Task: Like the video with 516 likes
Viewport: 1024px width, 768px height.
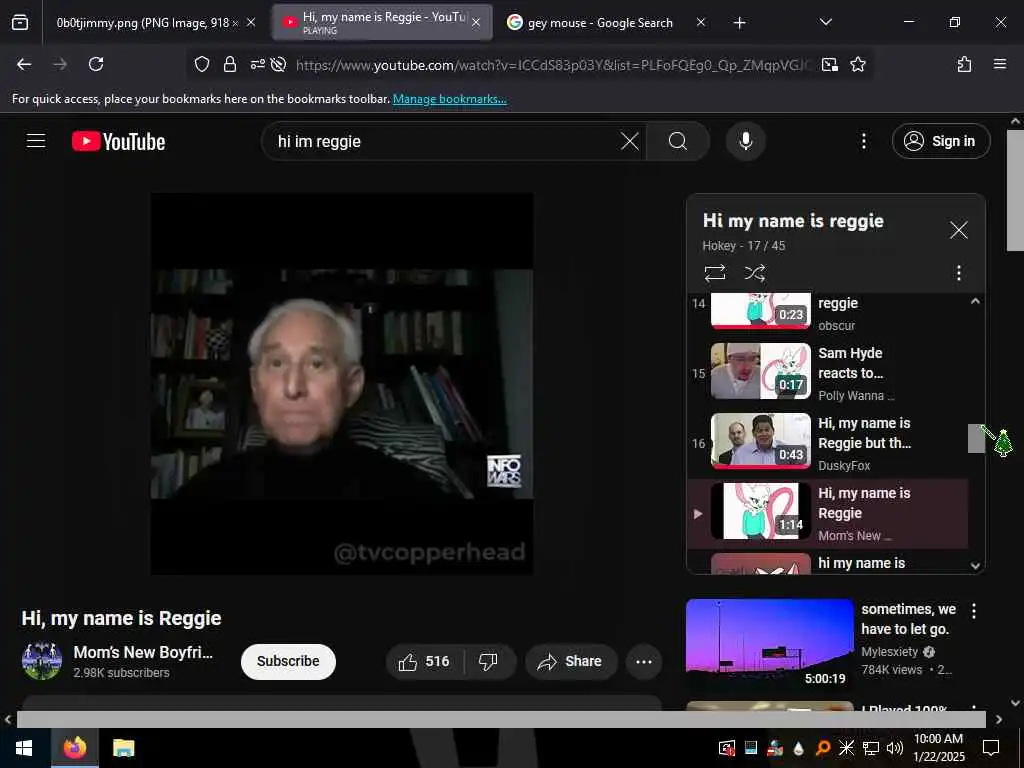Action: point(424,662)
